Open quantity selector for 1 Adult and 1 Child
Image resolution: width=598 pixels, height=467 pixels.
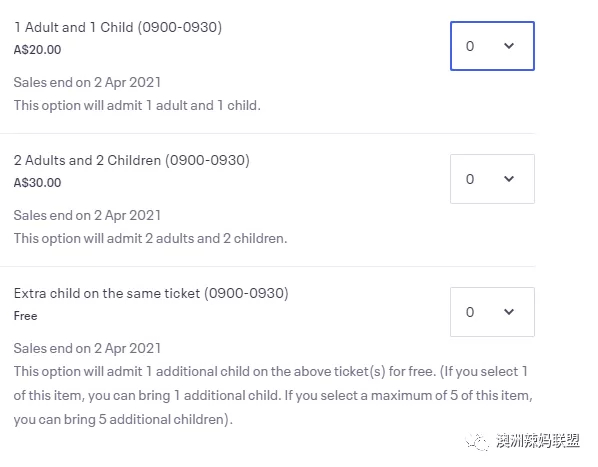point(492,46)
